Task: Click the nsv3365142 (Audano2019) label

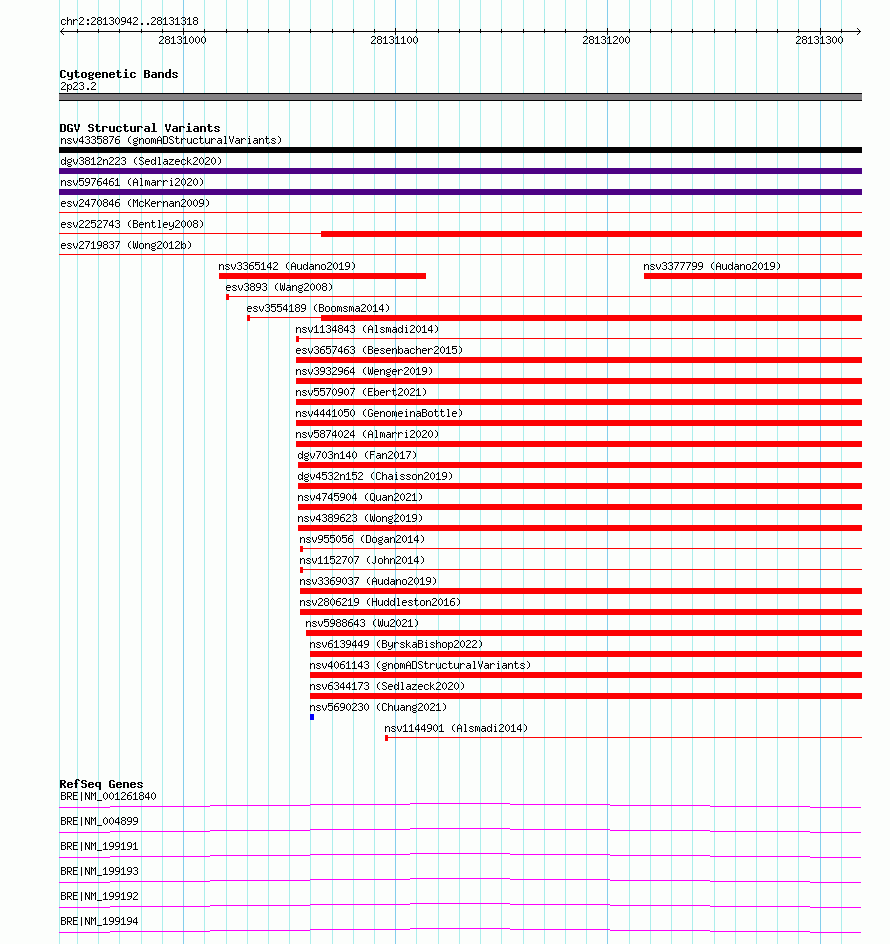Action: point(287,266)
